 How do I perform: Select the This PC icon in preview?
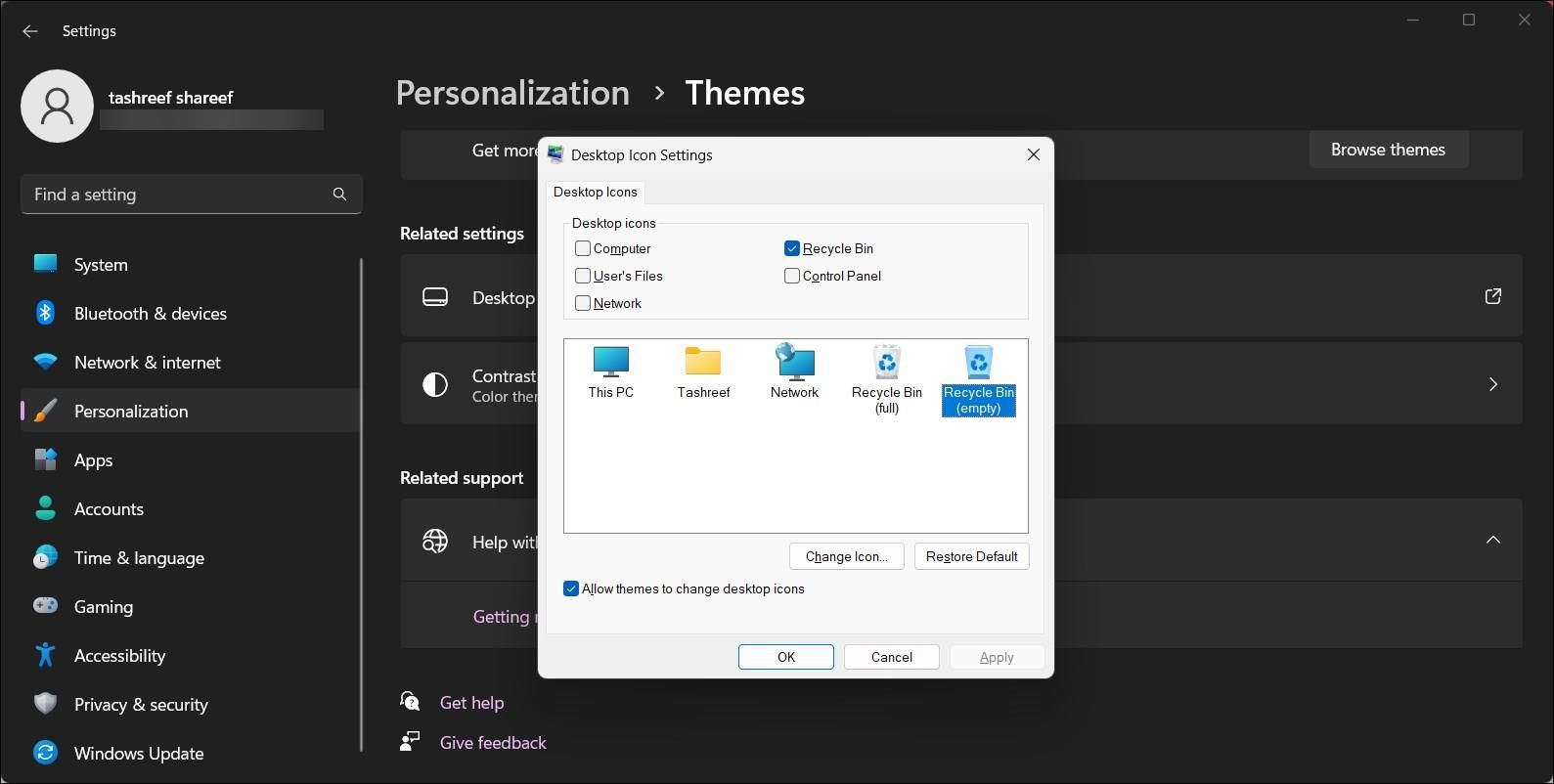(x=610, y=371)
